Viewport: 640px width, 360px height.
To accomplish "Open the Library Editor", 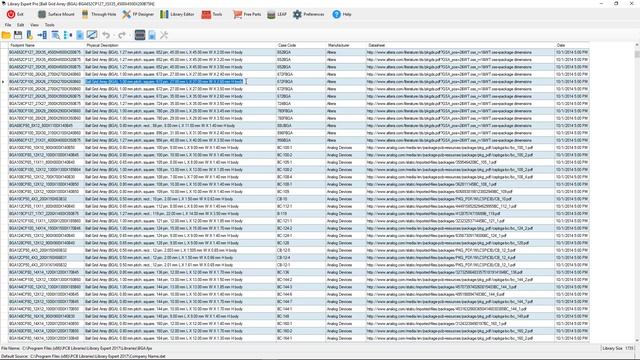I will coord(177,14).
